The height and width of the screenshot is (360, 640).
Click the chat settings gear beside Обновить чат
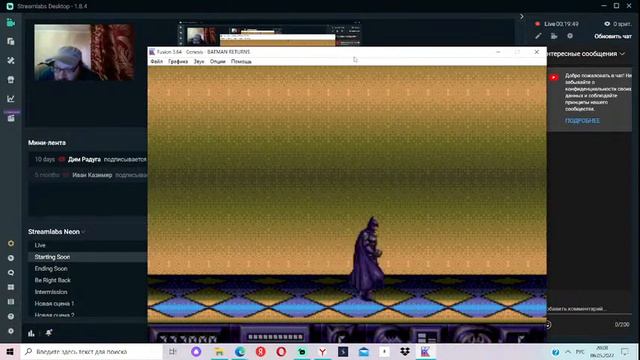570,36
